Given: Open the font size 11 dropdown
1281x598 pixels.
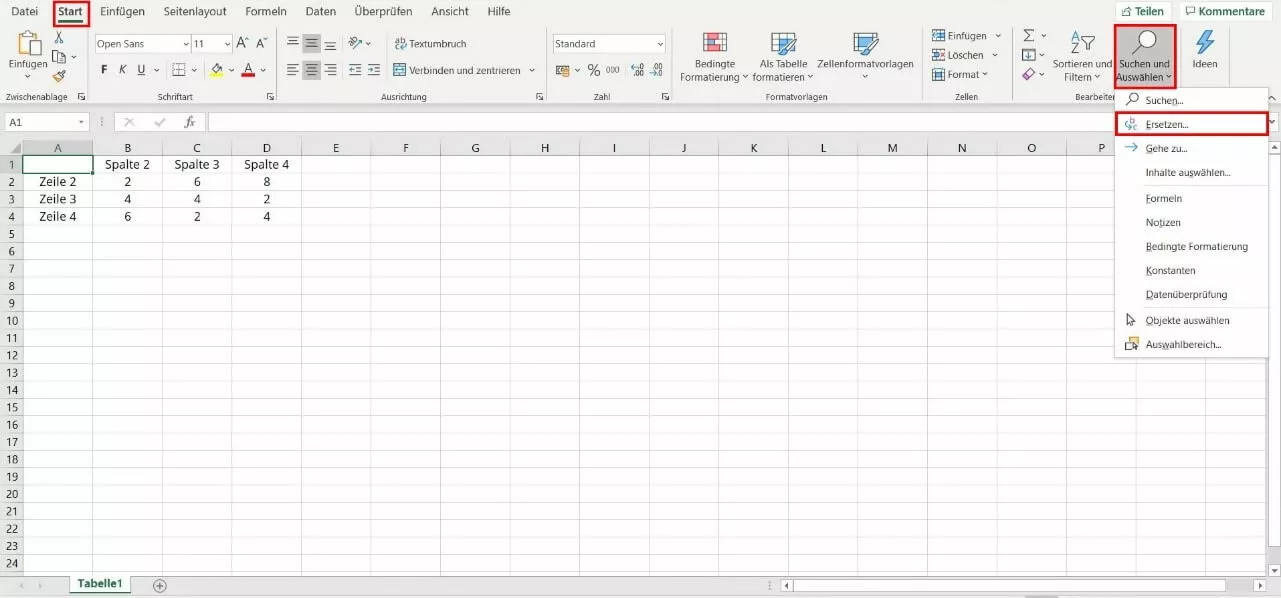Looking at the screenshot, I should tap(227, 44).
